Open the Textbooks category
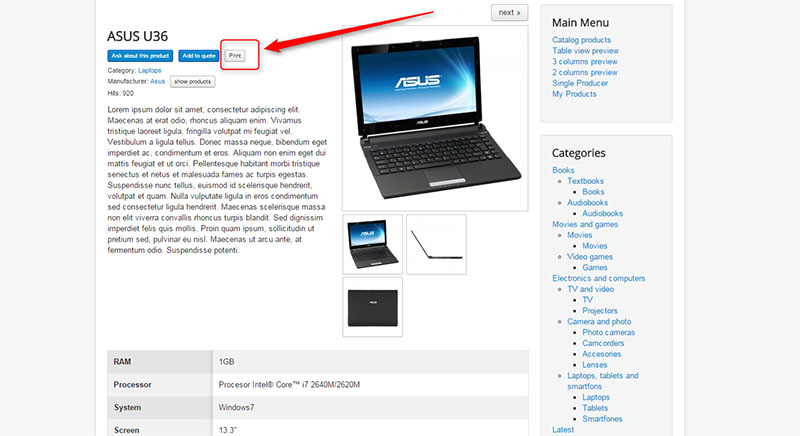800x436 pixels. (x=585, y=181)
